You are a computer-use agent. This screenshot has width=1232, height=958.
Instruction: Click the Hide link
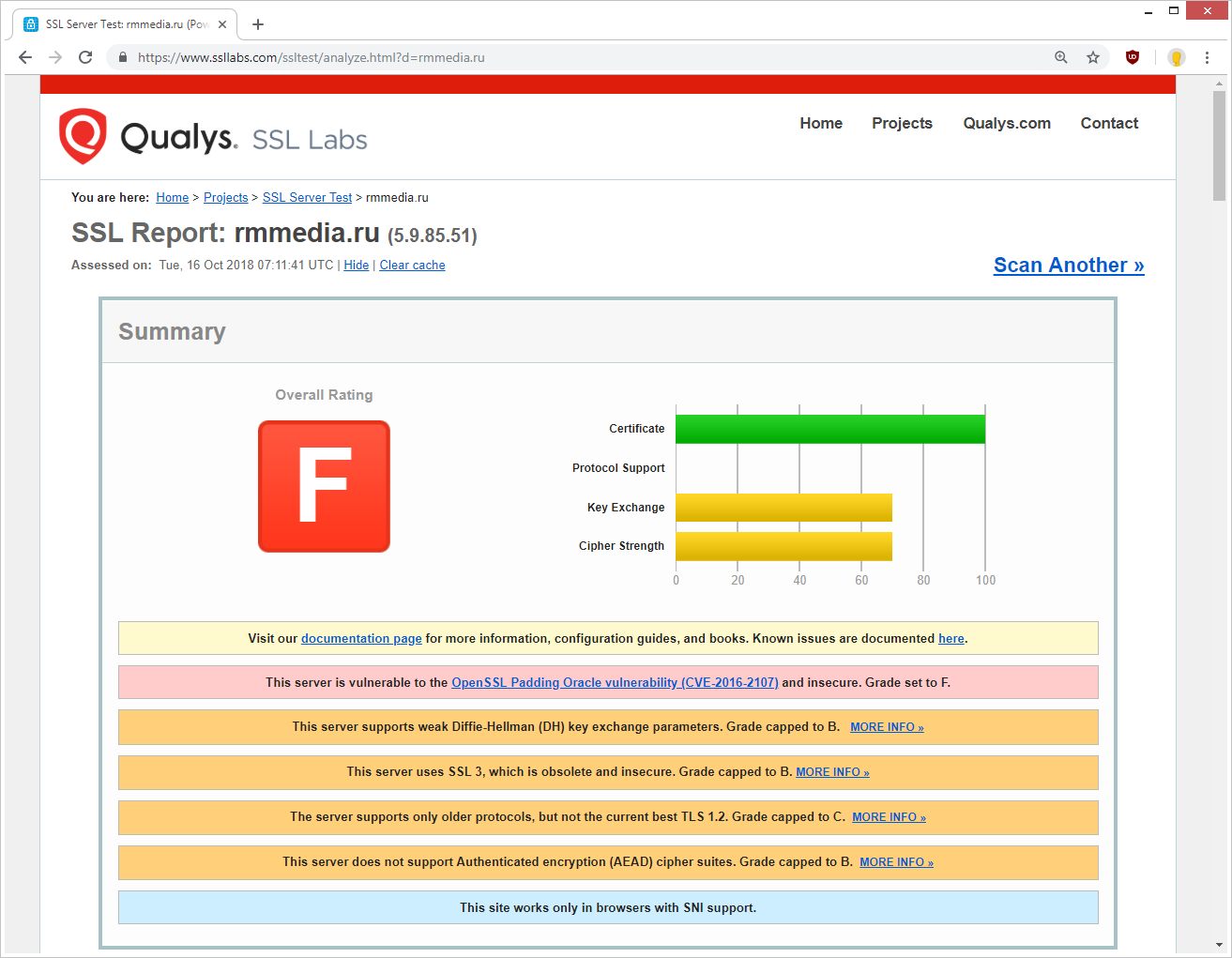tap(357, 266)
